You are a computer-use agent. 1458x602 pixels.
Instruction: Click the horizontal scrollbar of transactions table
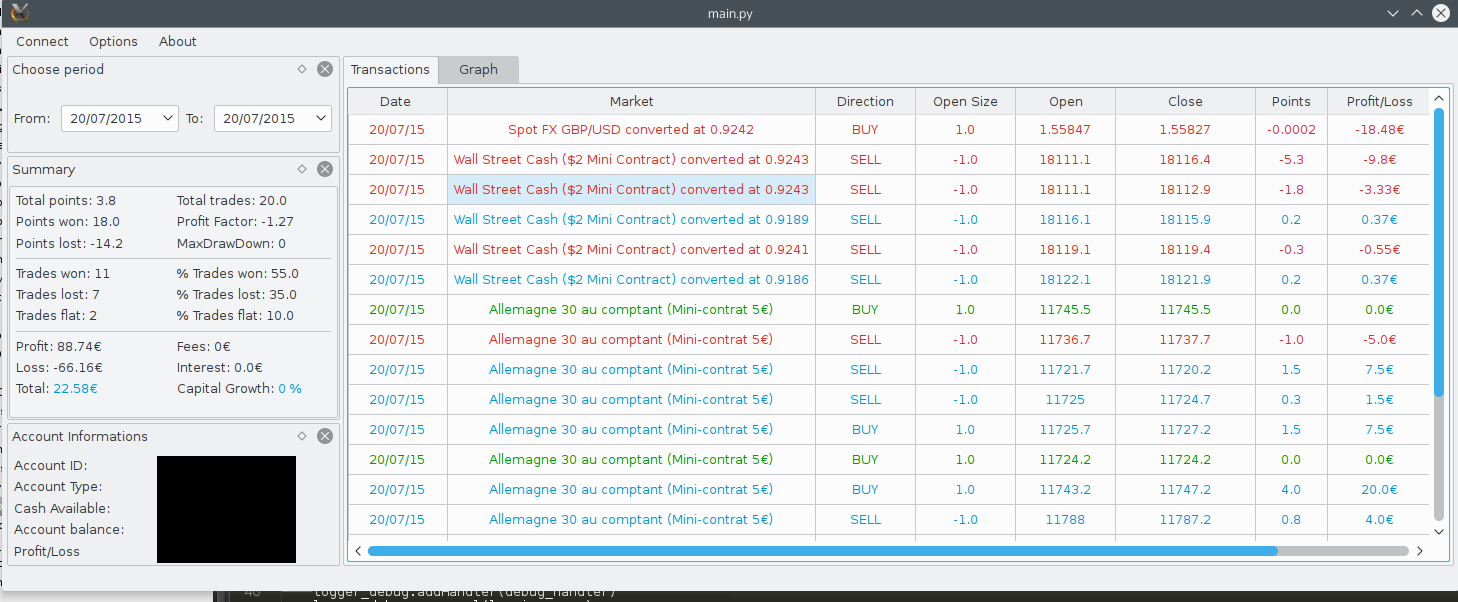pyautogui.click(x=822, y=551)
